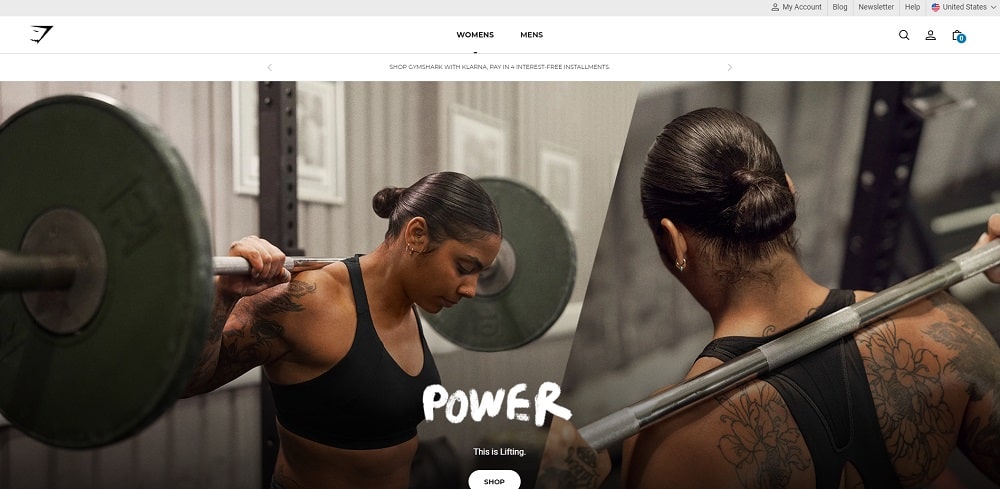Open the account person icon in header
1000x489 pixels.
click(930, 35)
